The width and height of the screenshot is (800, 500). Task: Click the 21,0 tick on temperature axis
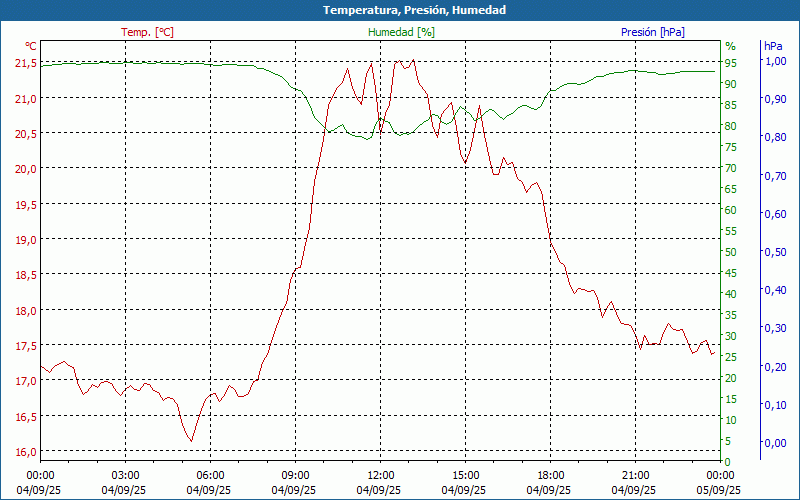point(27,98)
